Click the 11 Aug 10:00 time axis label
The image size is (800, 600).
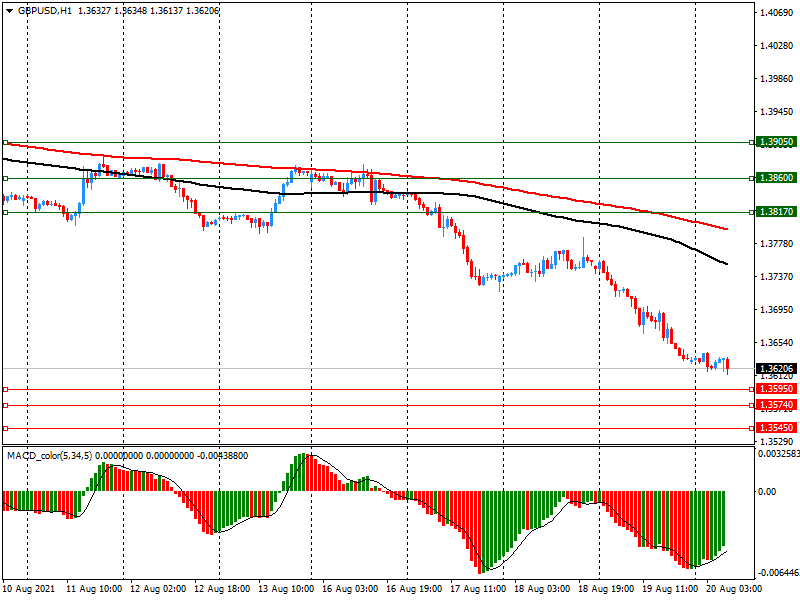pos(94,589)
